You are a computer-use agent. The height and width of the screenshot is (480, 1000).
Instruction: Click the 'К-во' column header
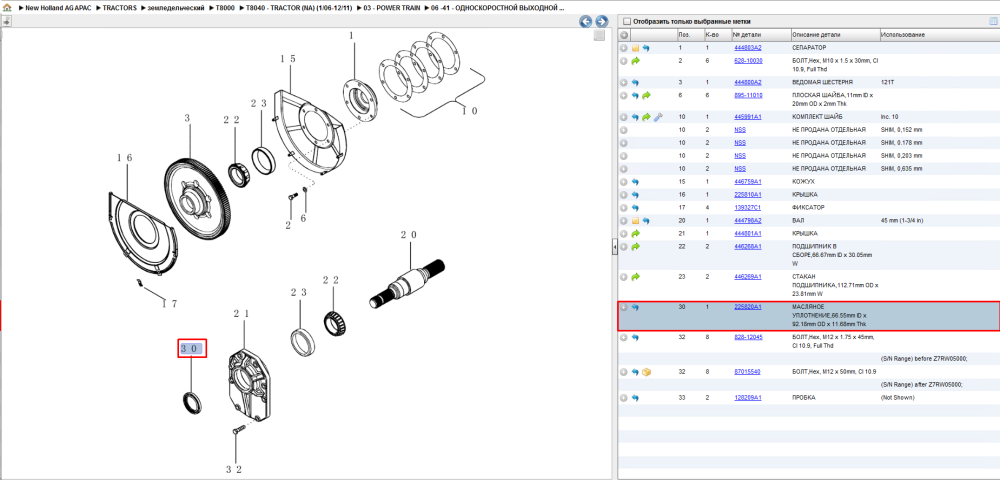tap(717, 35)
